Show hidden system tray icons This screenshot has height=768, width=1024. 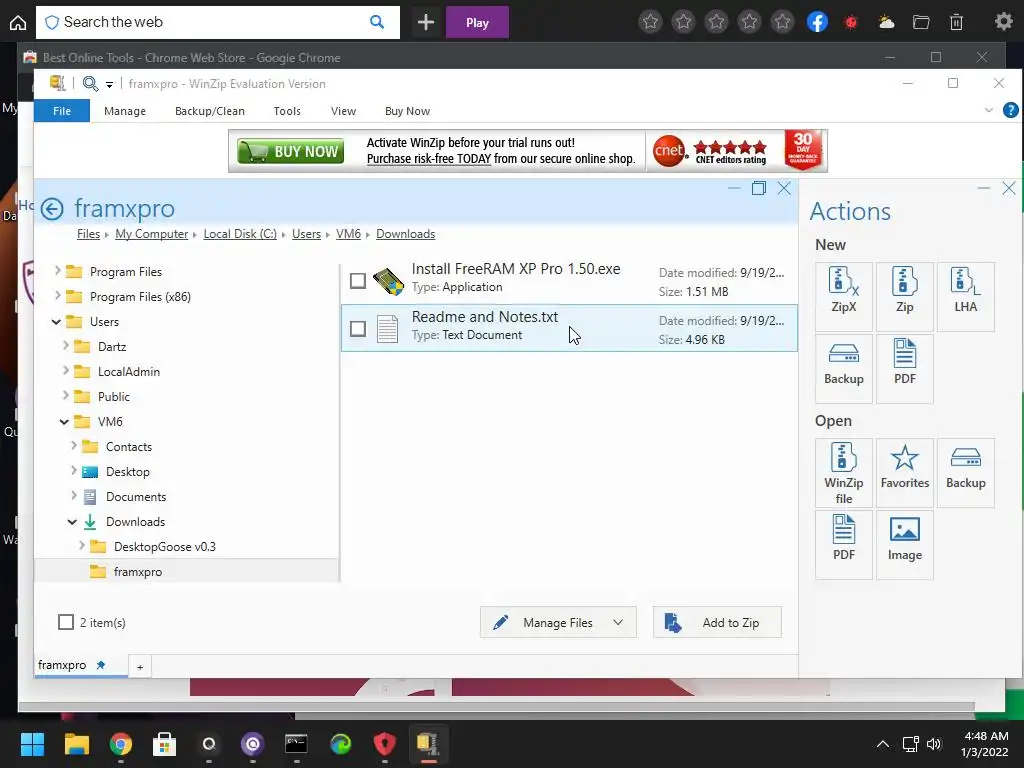pos(882,744)
